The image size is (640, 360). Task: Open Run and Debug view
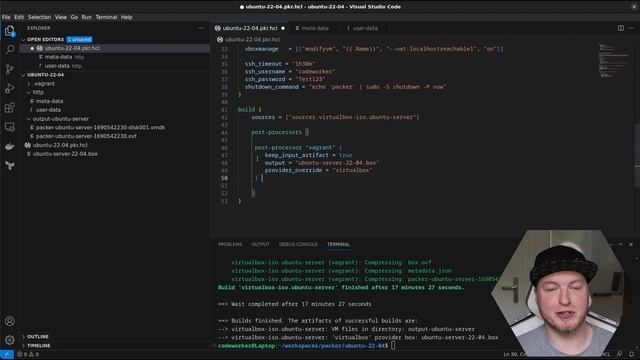(9, 88)
